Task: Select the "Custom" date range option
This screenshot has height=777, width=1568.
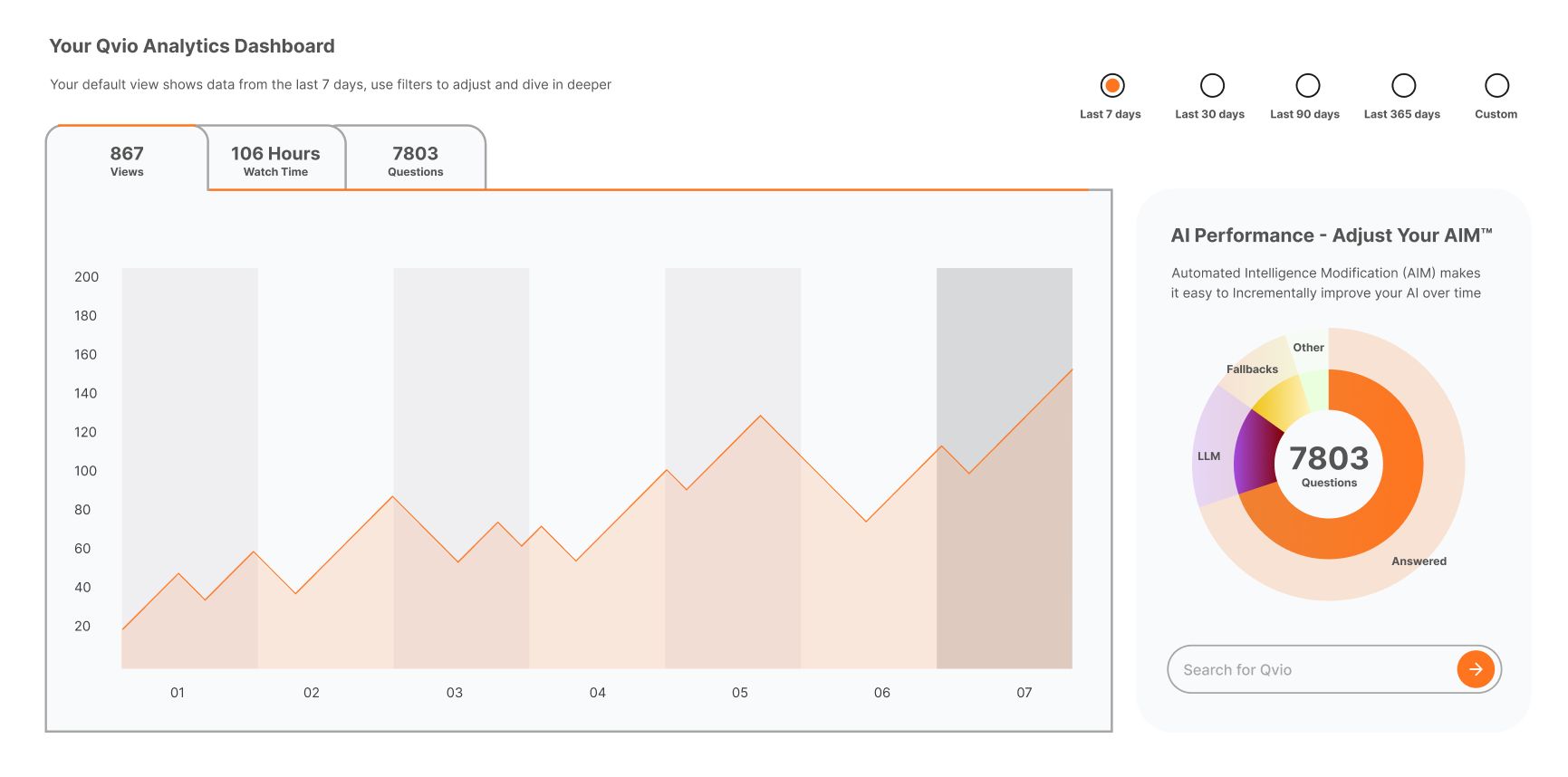Action: (x=1496, y=86)
